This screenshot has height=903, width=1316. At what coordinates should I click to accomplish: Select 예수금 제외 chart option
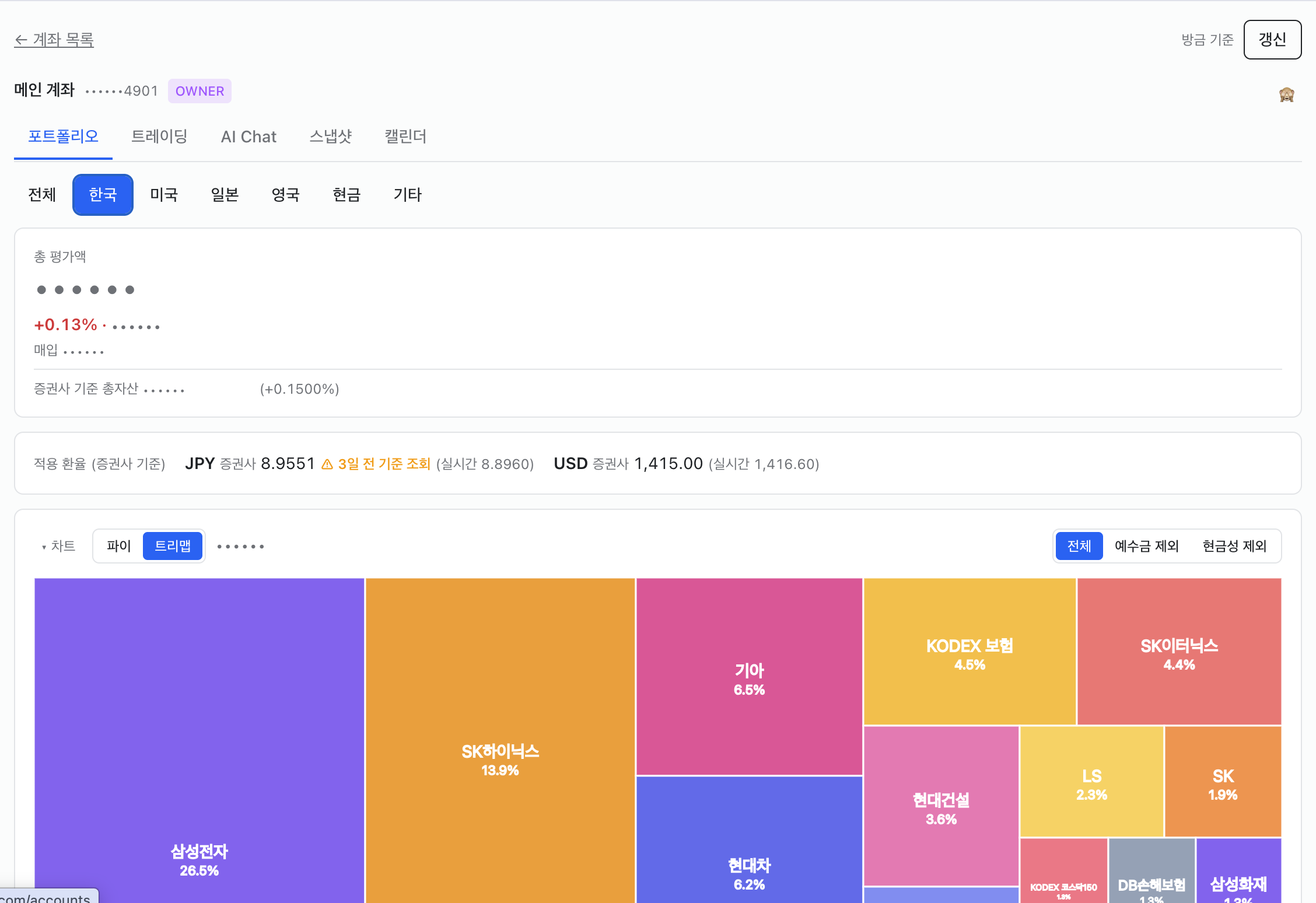click(1147, 546)
